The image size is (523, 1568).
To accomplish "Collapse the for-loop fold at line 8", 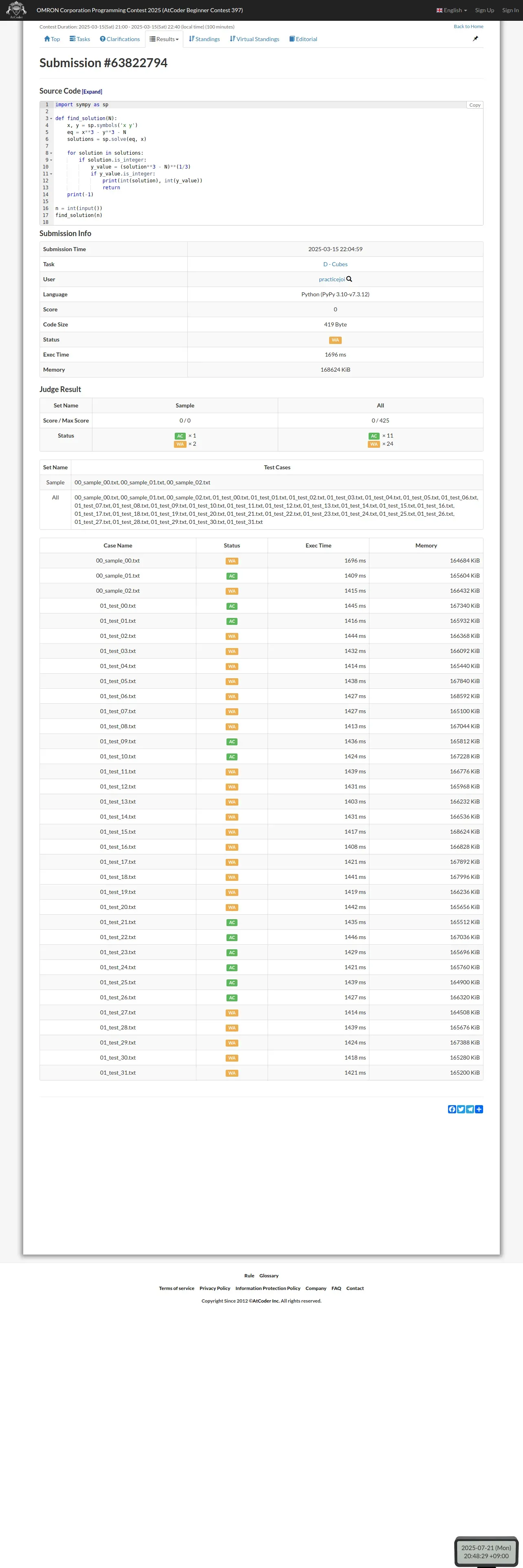I will 51,153.
